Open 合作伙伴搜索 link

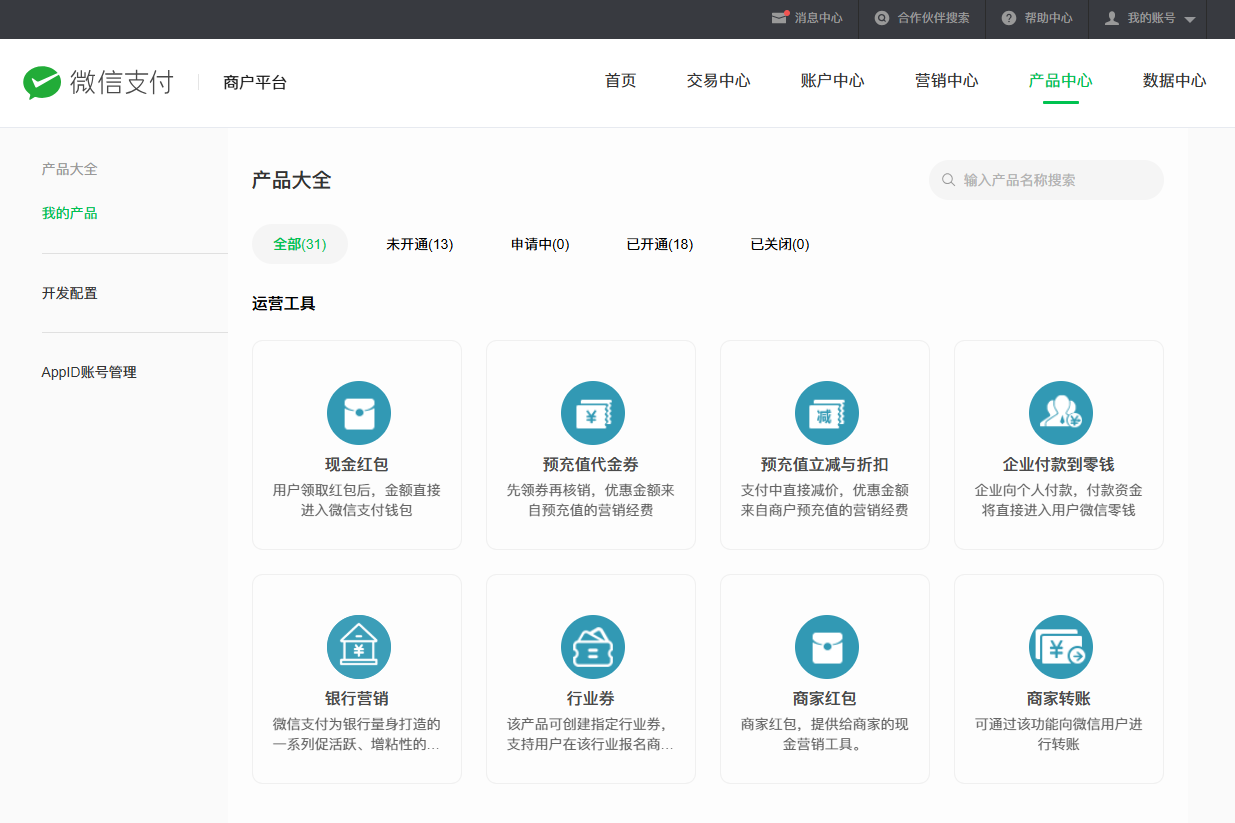pyautogui.click(x=933, y=18)
